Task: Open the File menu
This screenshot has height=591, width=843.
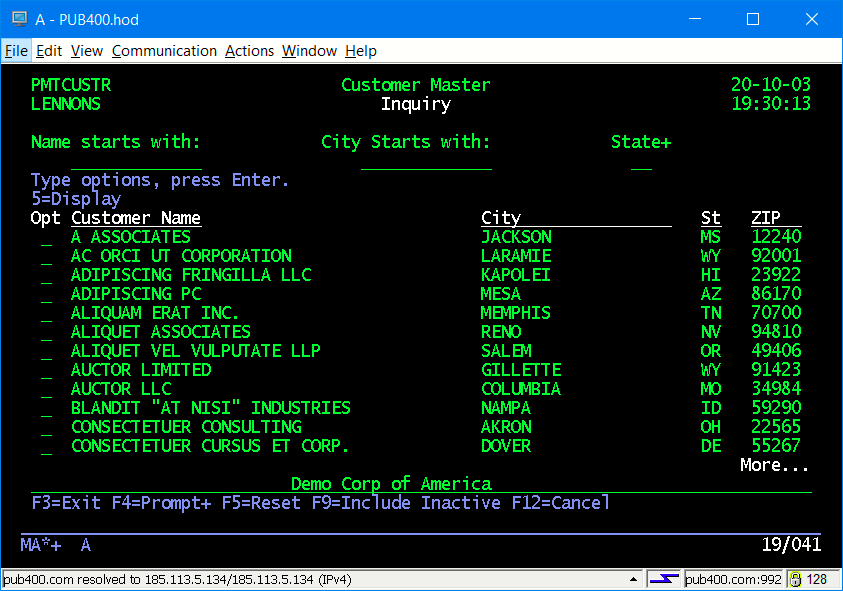Action: 16,51
